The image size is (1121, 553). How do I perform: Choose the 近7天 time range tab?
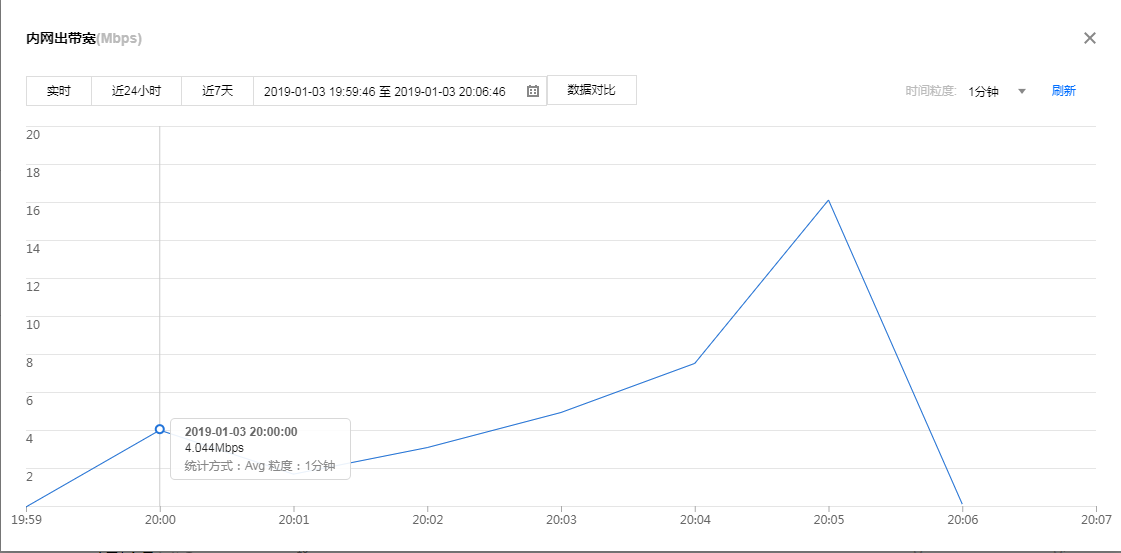coord(217,91)
